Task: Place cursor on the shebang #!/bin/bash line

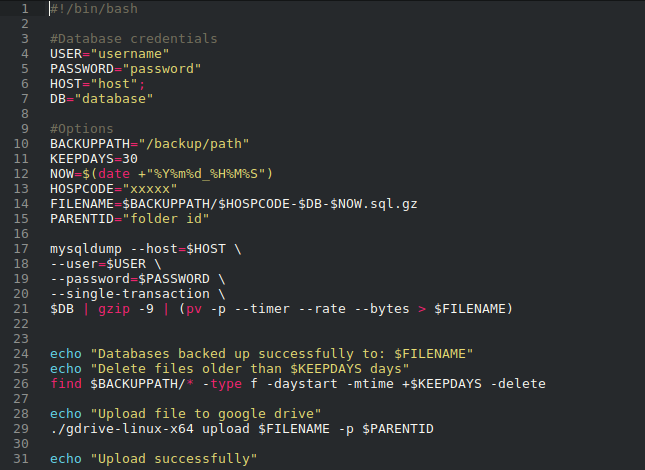Action: click(94, 9)
